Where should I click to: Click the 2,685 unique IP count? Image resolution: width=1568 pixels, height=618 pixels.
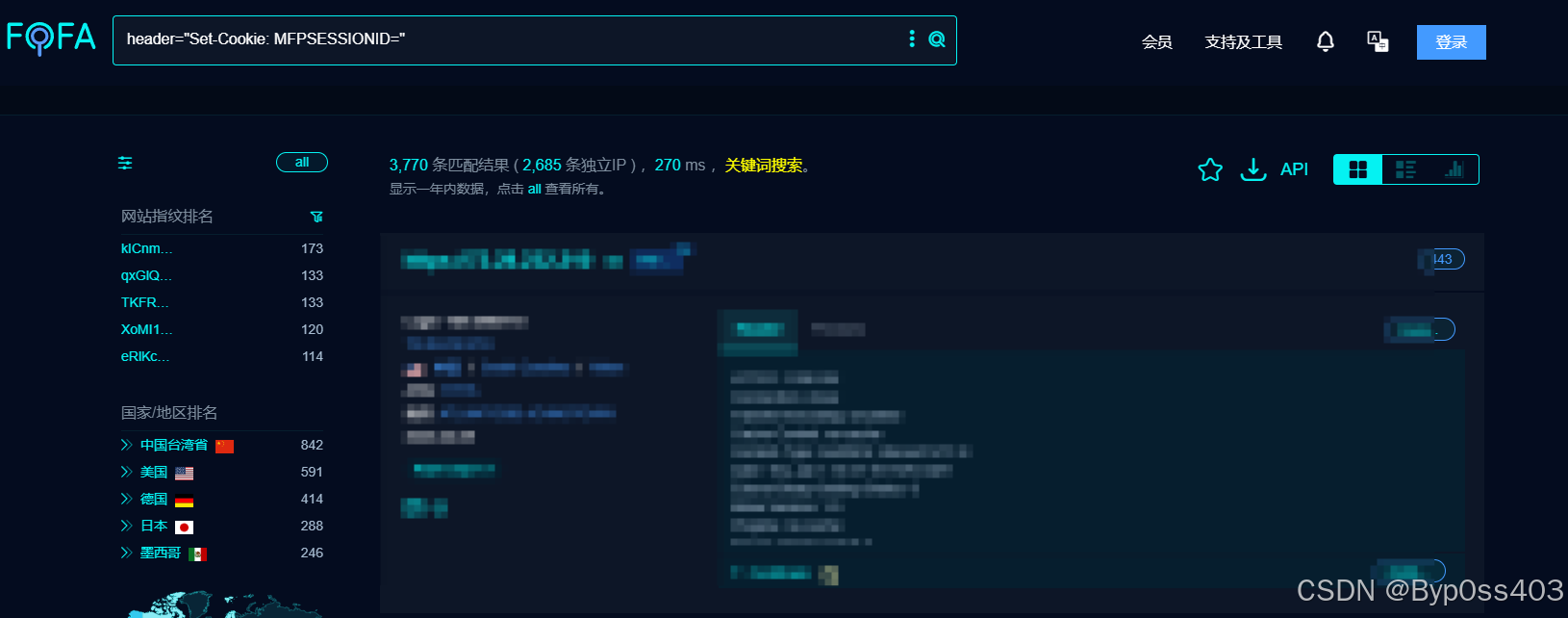tap(542, 166)
